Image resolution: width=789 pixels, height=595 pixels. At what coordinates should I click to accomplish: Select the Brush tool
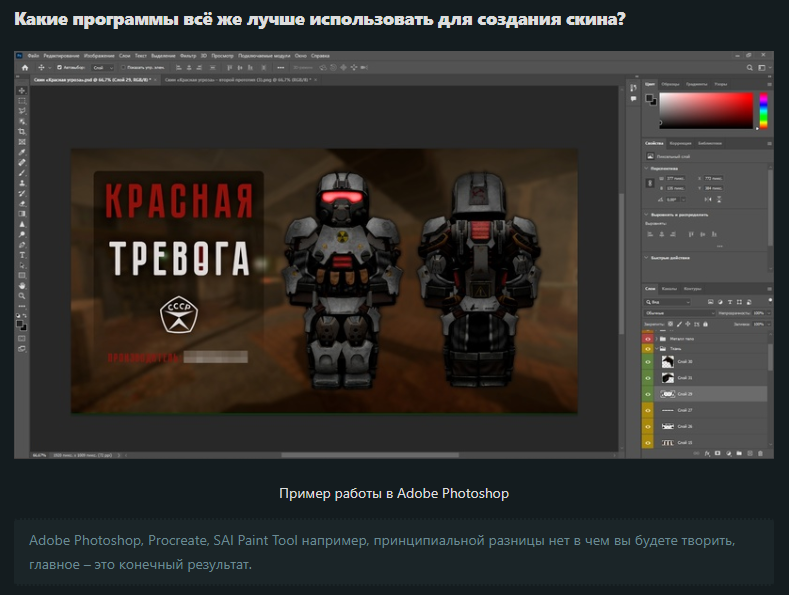click(x=22, y=173)
